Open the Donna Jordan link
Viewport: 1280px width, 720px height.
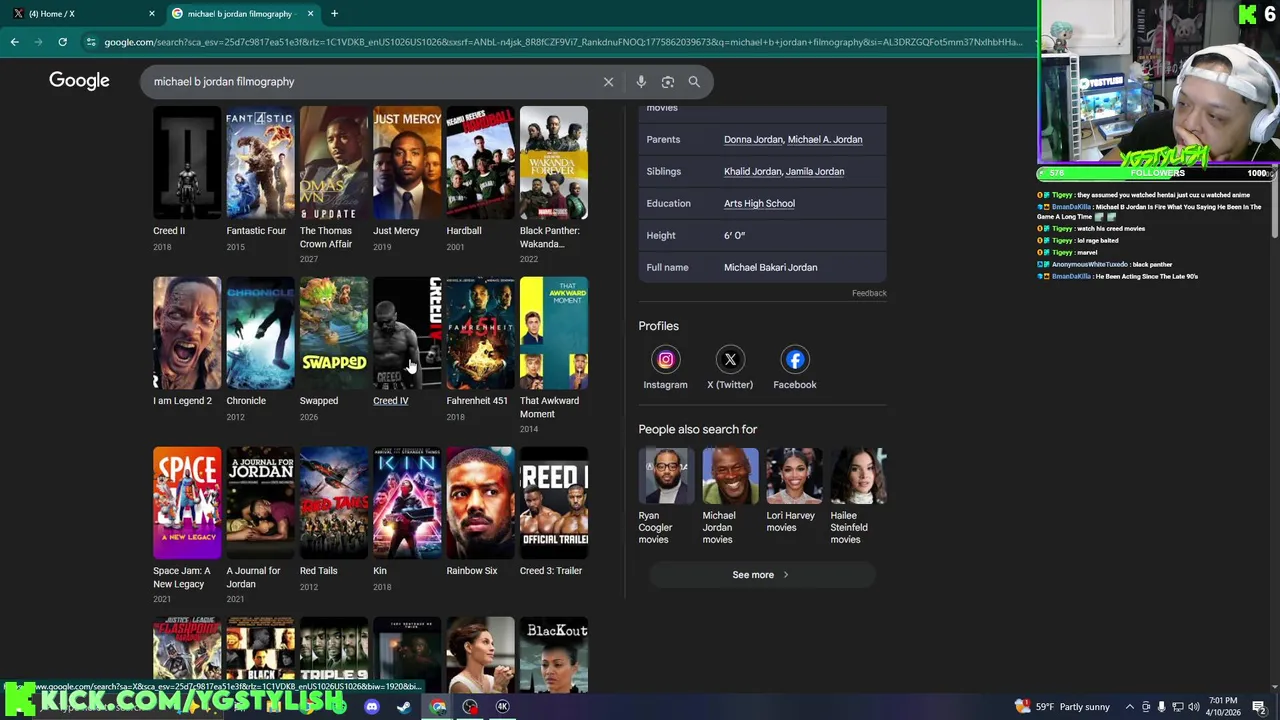coord(753,139)
